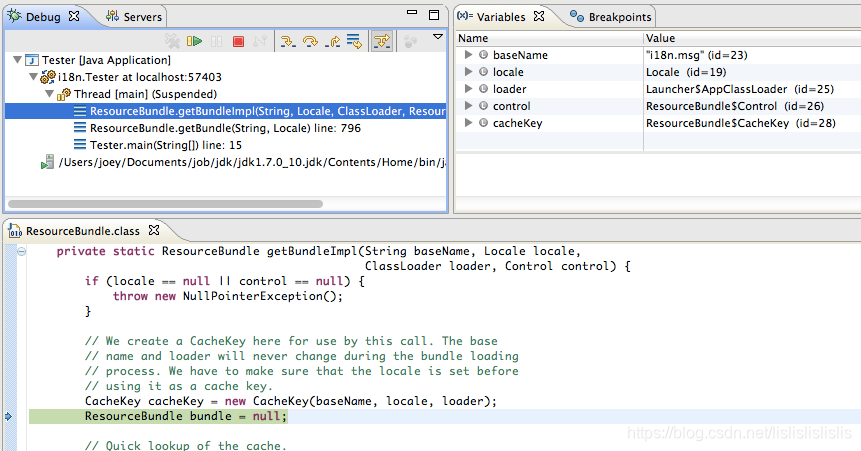Click the Tester [Java Application] launch row
The image size is (861, 451).
point(106,60)
